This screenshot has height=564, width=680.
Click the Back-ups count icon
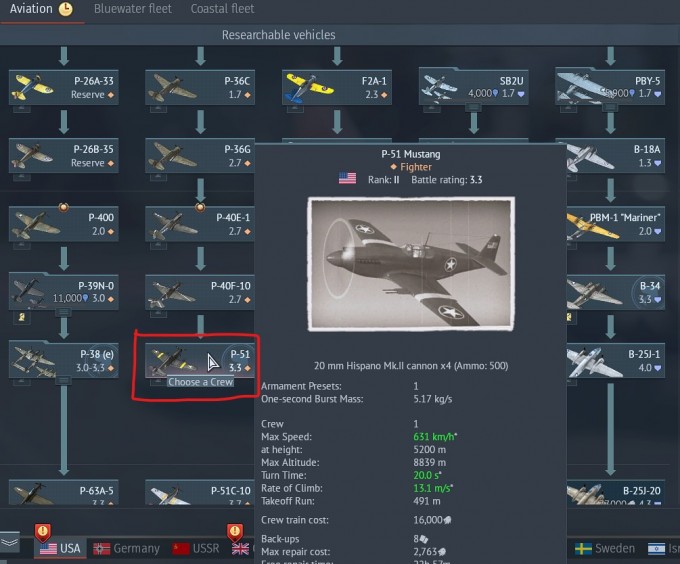tap(424, 539)
